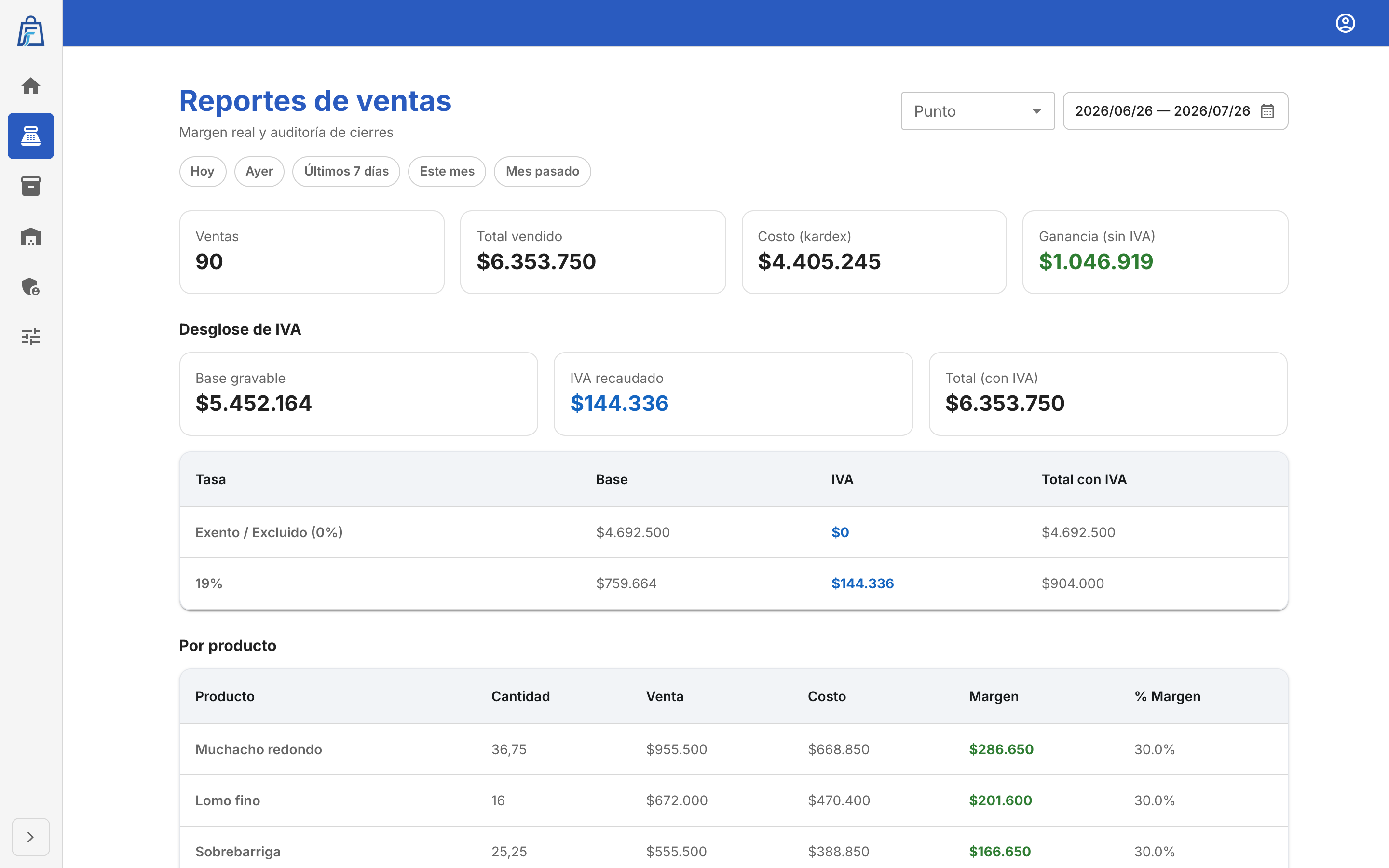
Task: Click the Tasa column header
Action: (x=211, y=479)
